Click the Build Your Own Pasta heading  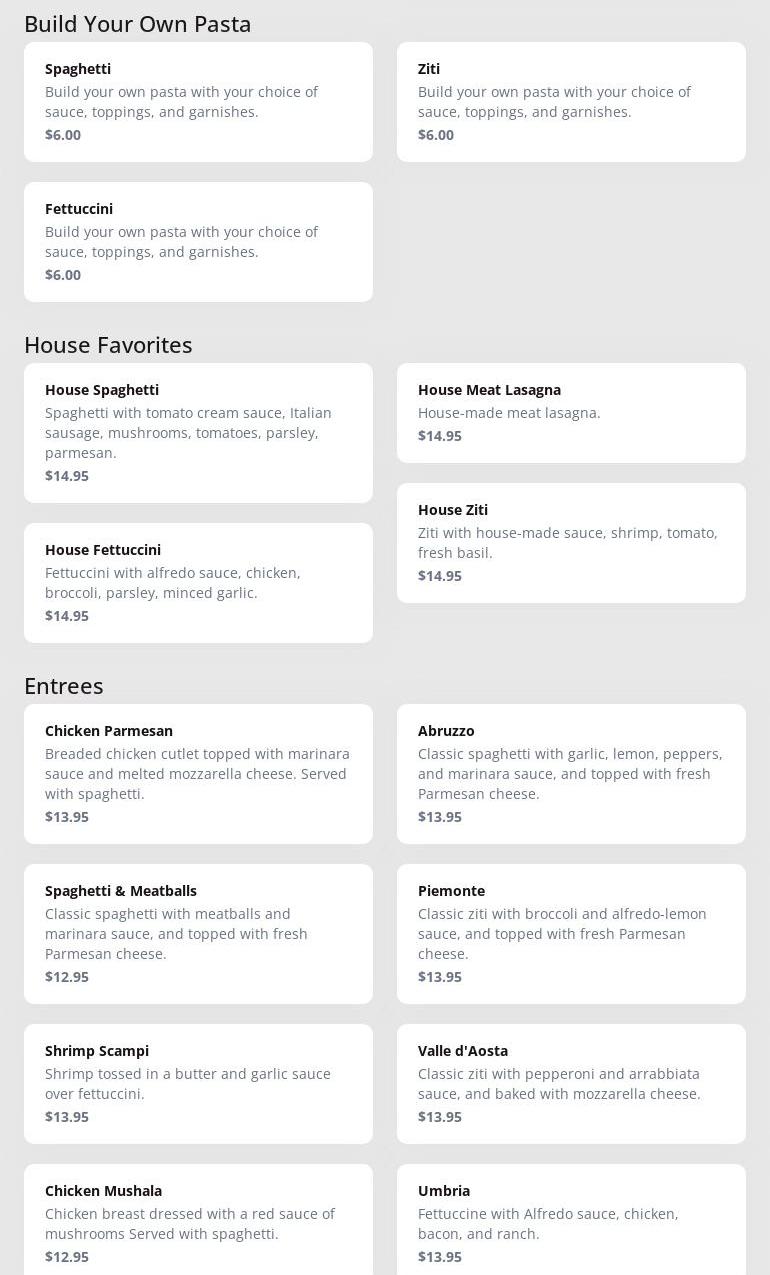138,24
